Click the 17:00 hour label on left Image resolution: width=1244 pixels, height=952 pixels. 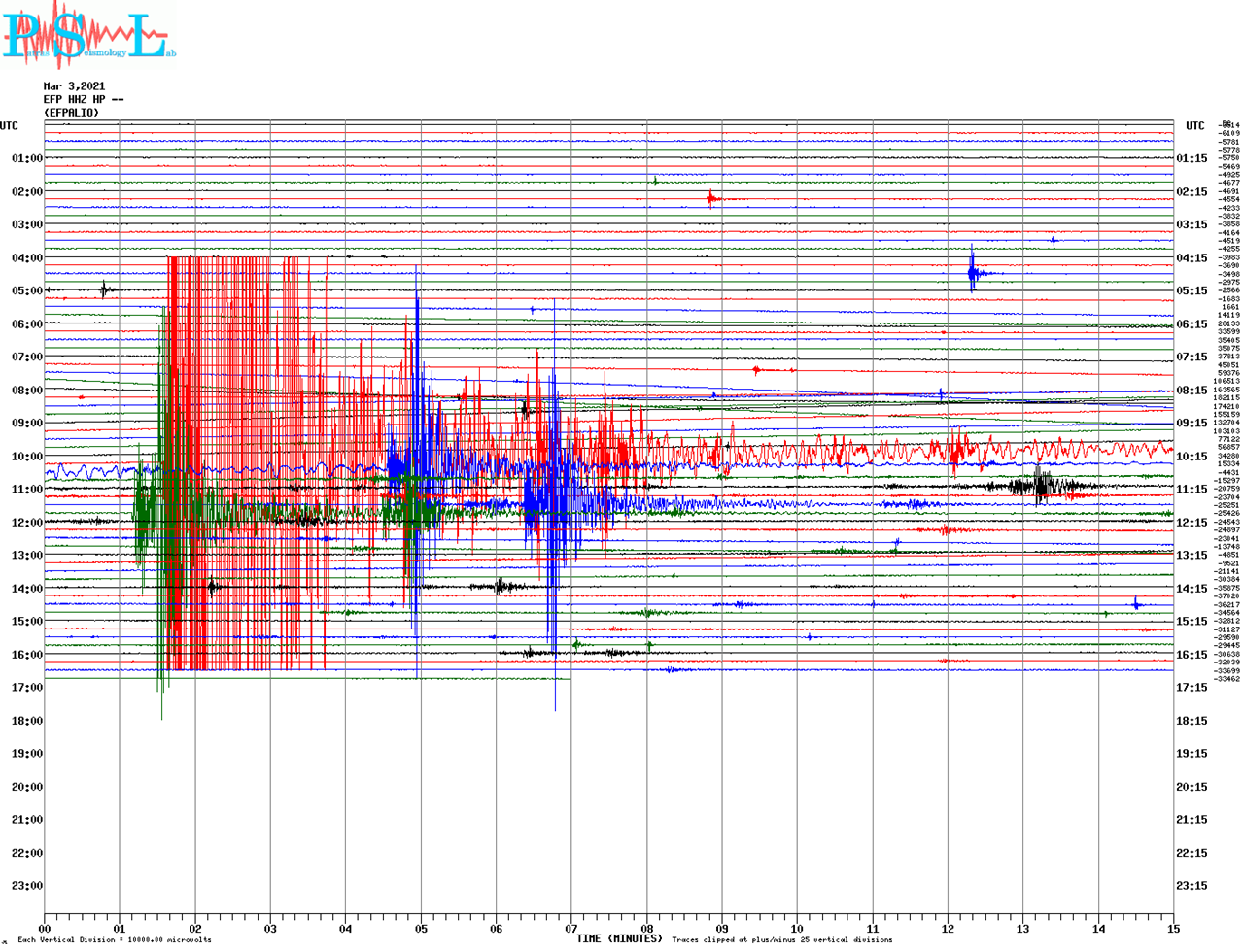pos(27,688)
